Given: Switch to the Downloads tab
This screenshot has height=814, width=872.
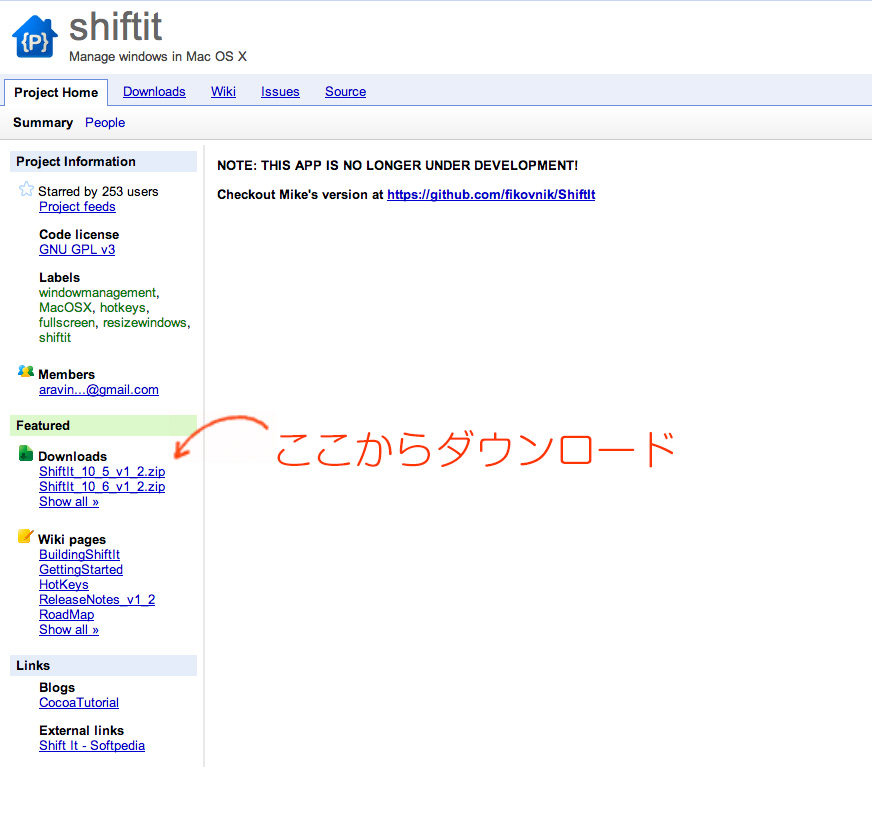Looking at the screenshot, I should coord(154,92).
